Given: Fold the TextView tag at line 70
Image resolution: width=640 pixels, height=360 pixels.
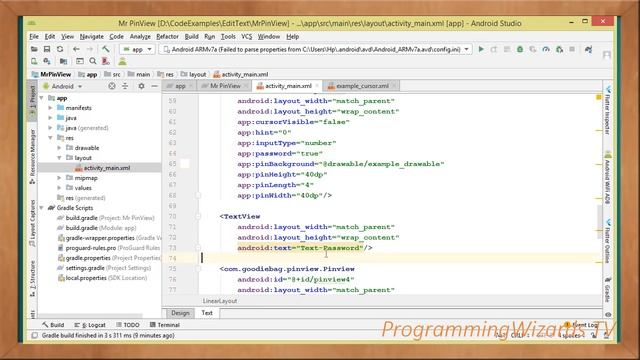Looking at the screenshot, I should [x=198, y=216].
